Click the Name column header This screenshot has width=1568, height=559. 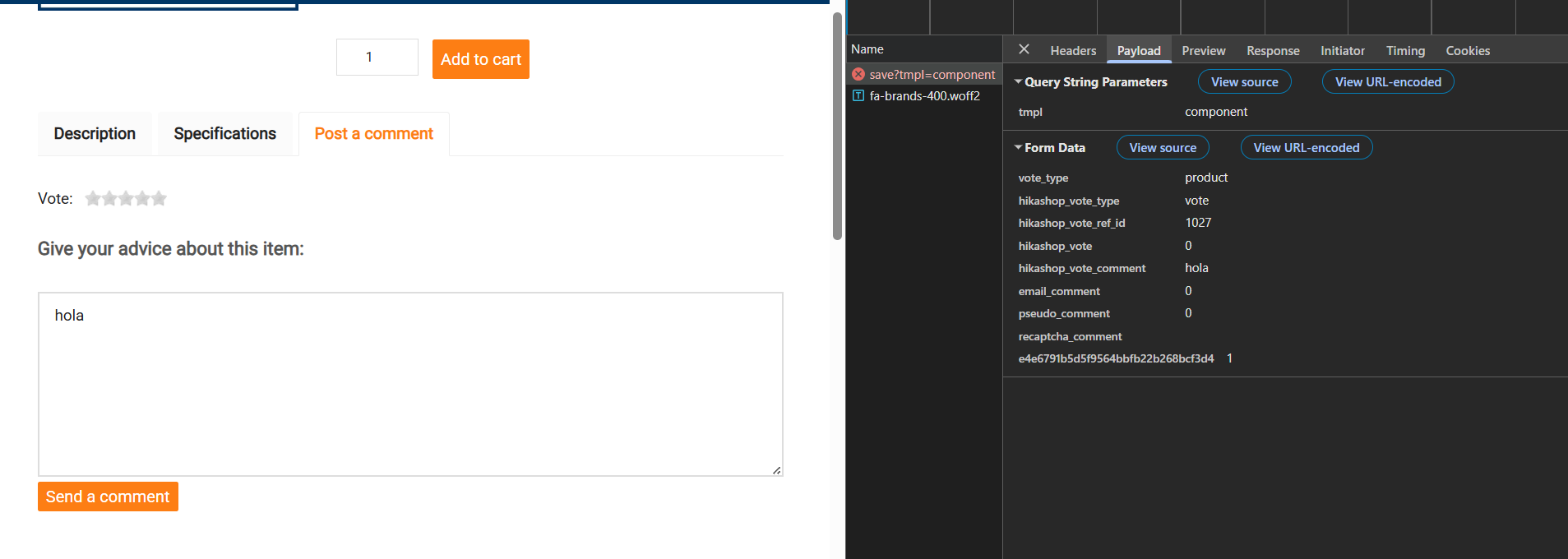click(867, 49)
